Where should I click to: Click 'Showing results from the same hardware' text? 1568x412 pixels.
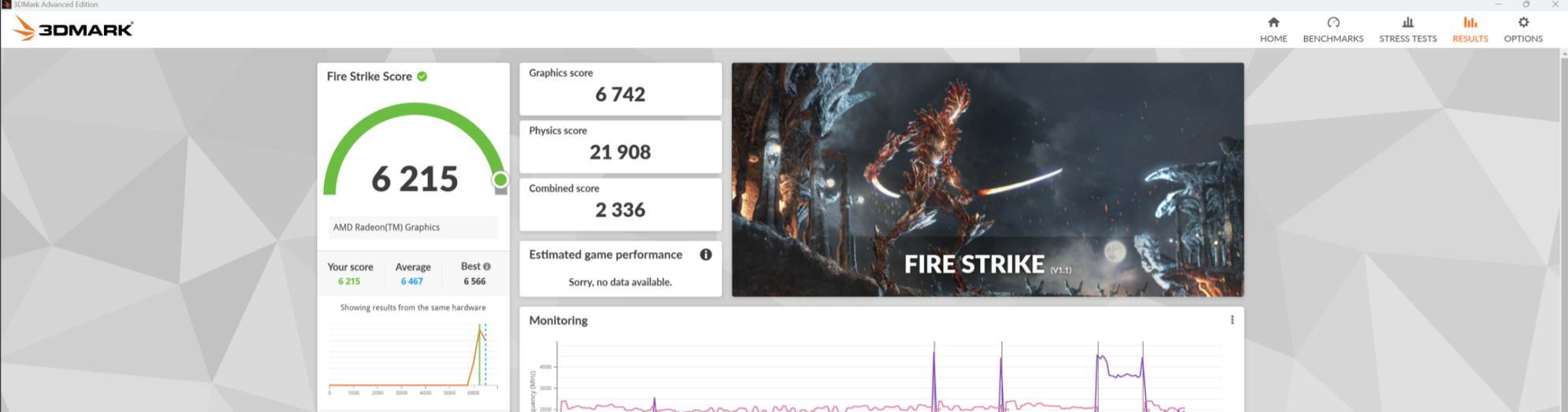413,308
